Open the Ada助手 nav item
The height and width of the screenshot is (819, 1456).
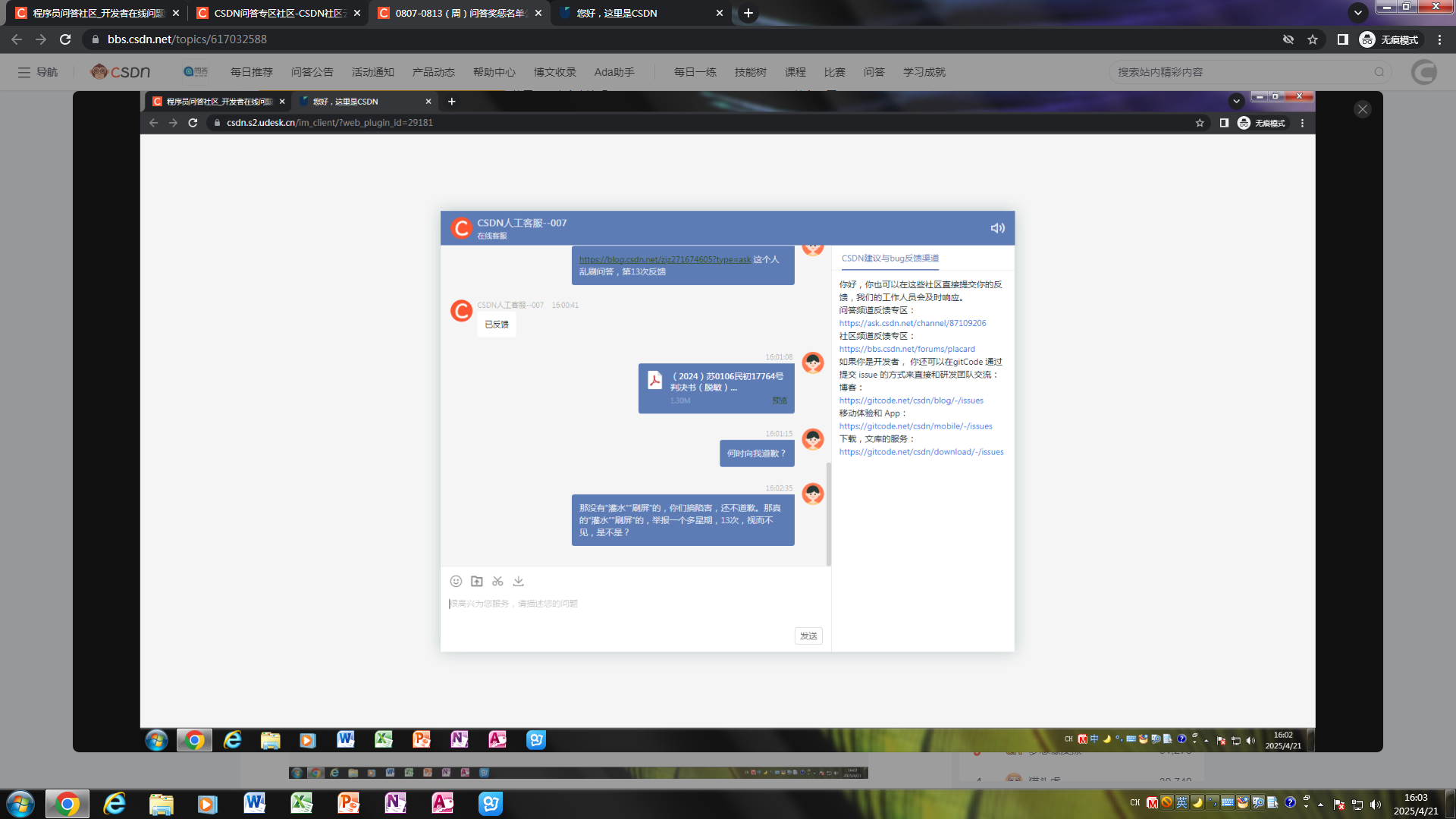pos(614,72)
